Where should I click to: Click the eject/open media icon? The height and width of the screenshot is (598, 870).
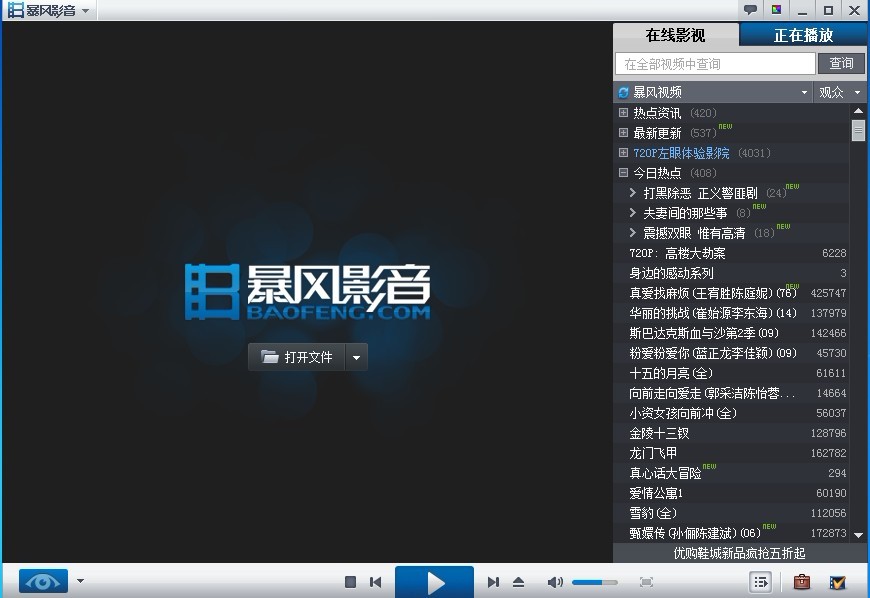click(518, 582)
